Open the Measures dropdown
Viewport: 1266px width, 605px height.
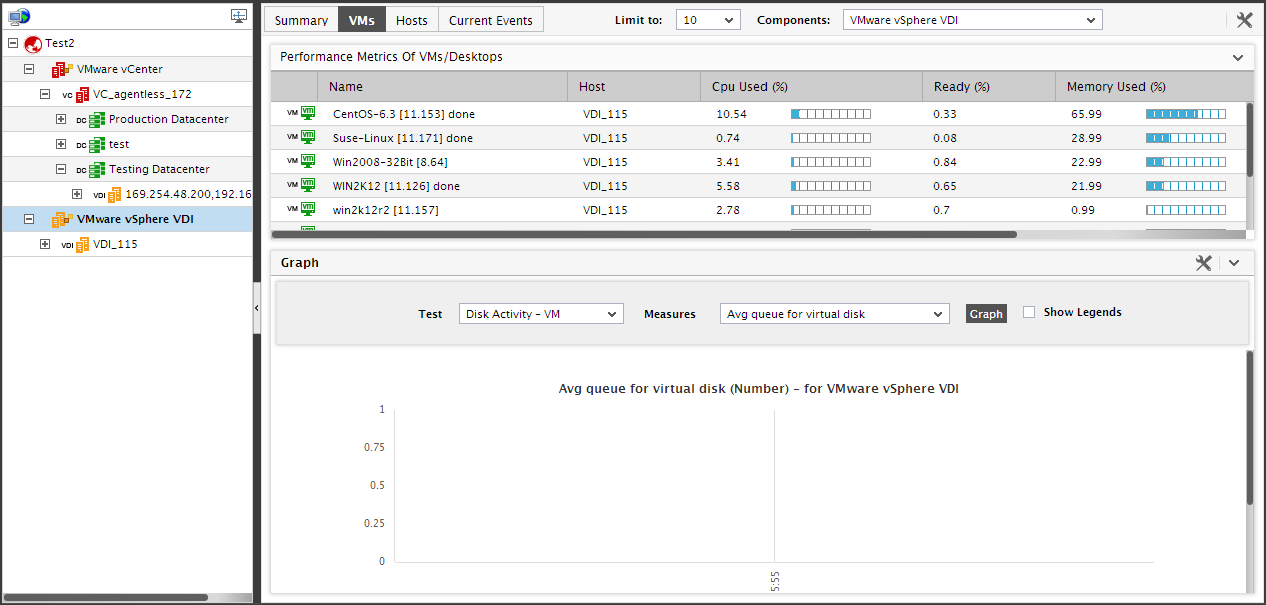coord(834,314)
